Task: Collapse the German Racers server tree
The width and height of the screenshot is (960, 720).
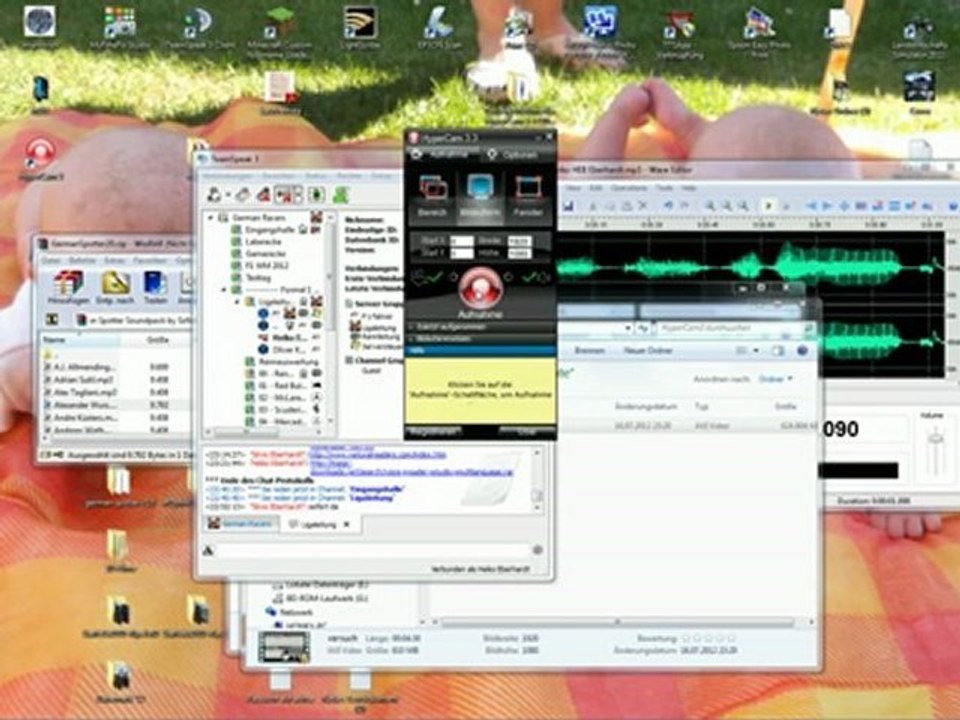Action: (x=211, y=218)
